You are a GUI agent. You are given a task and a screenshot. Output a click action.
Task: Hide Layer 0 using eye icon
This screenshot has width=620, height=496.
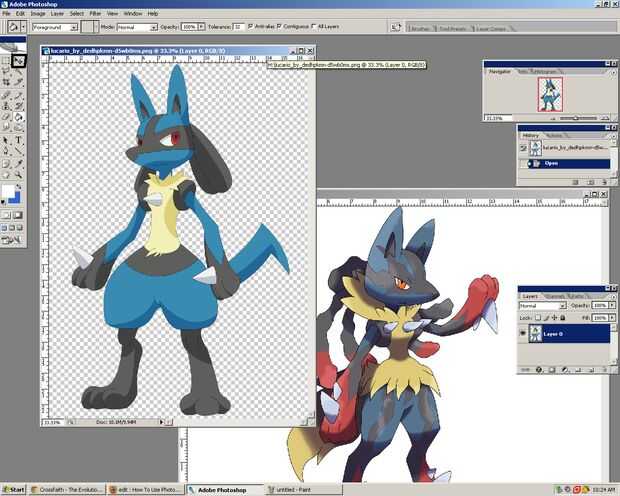[x=523, y=333]
